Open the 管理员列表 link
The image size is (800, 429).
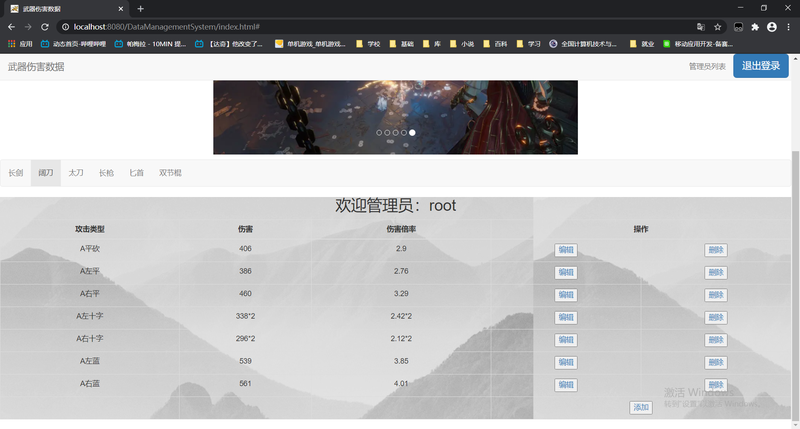click(x=707, y=66)
